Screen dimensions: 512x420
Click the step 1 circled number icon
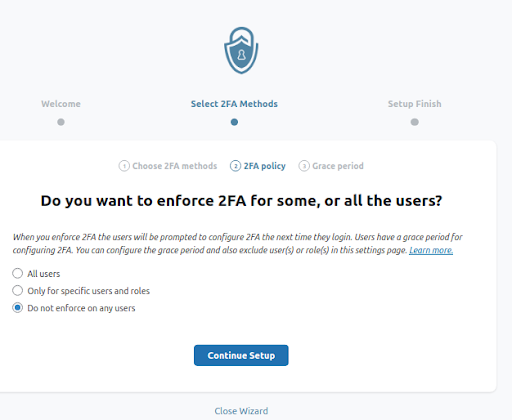click(124, 166)
